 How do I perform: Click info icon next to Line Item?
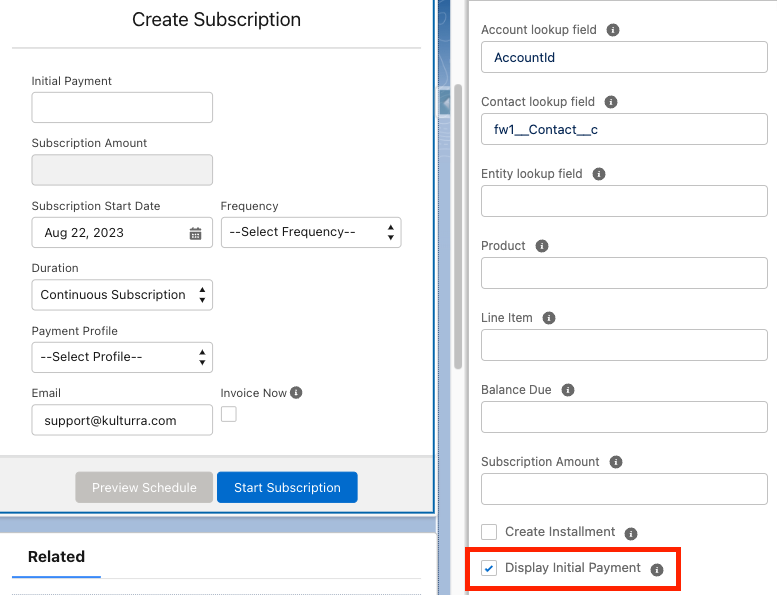point(549,318)
